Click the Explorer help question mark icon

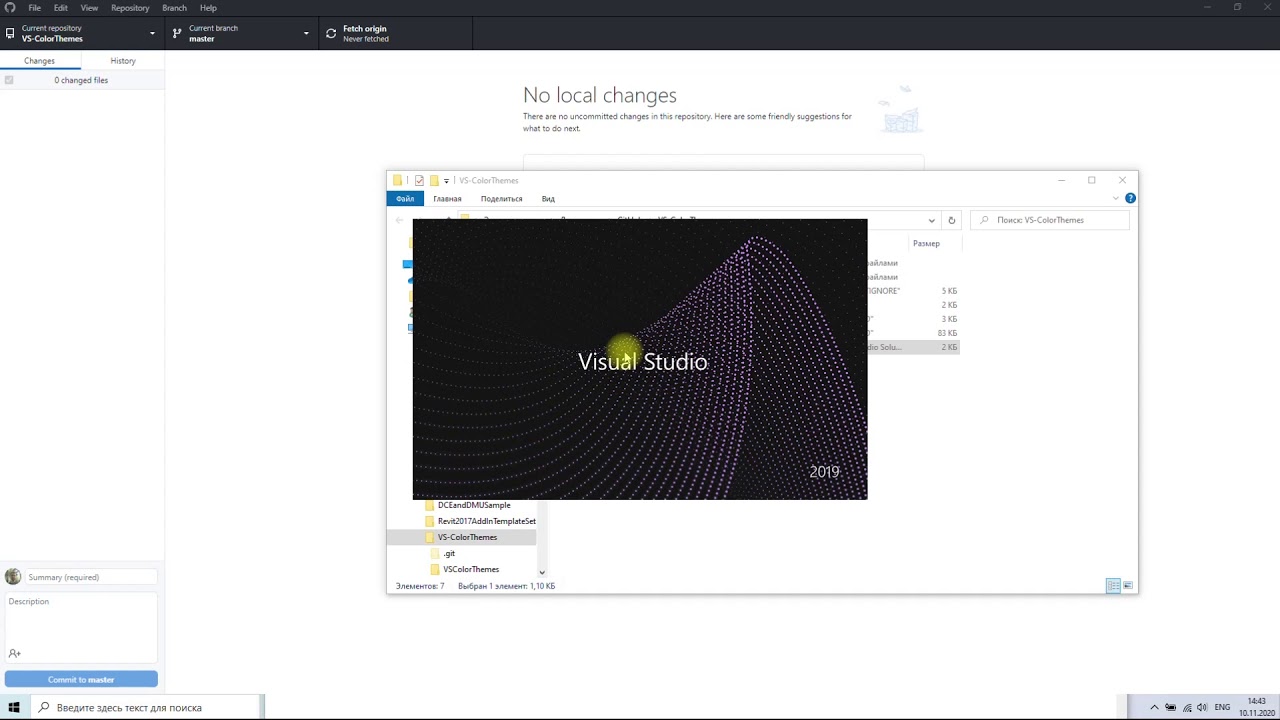(1130, 198)
